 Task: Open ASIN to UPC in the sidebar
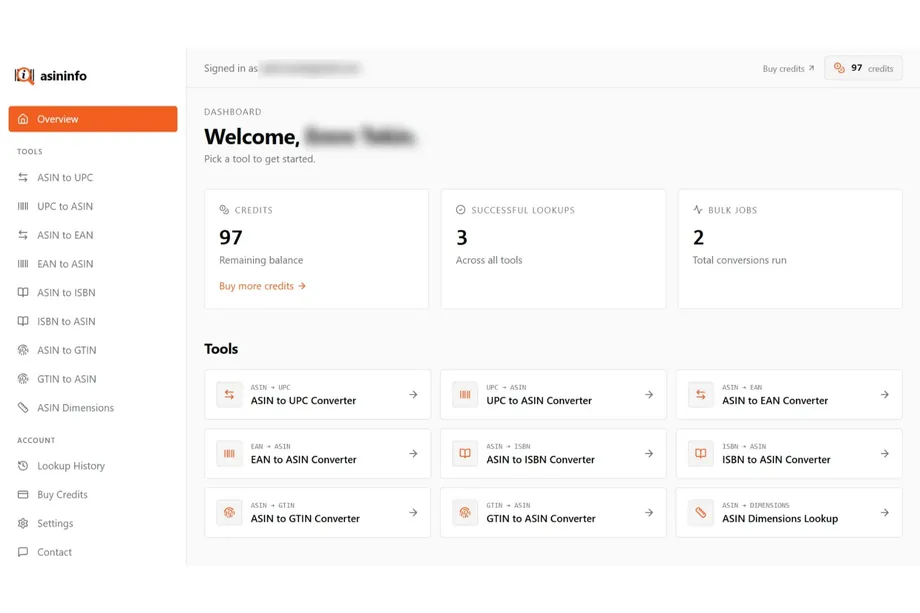click(x=93, y=177)
